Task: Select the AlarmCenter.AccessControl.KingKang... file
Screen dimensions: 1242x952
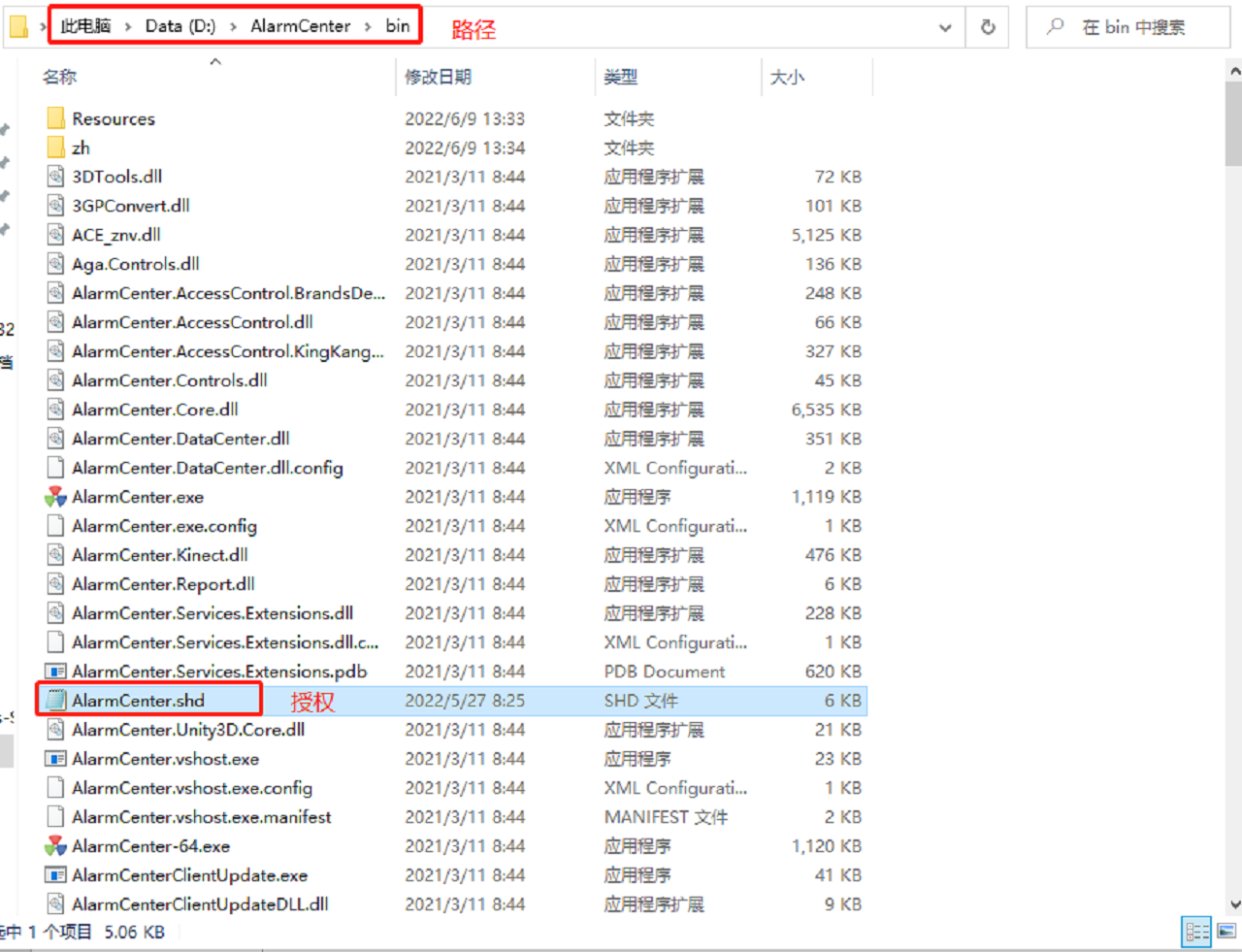Action: [x=228, y=351]
